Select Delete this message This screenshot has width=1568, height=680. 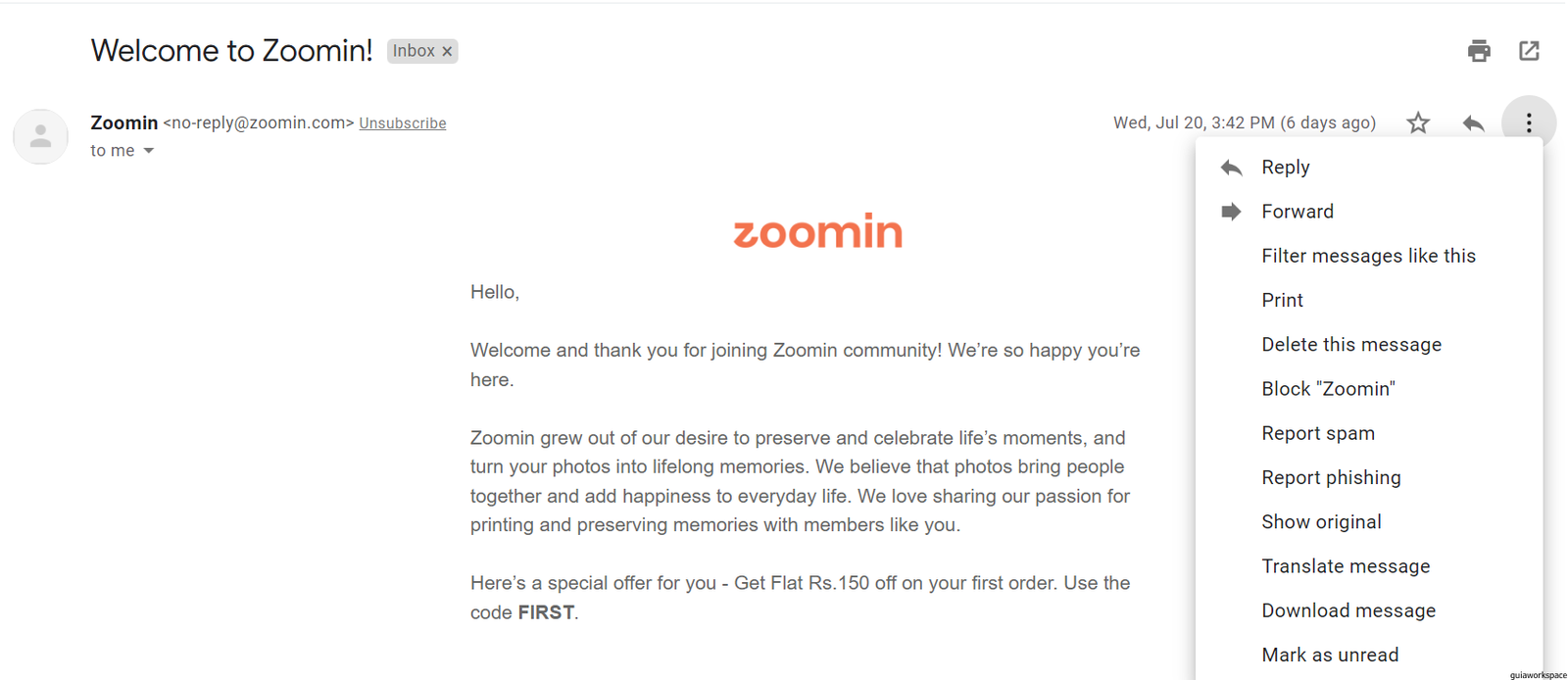pyautogui.click(x=1369, y=345)
